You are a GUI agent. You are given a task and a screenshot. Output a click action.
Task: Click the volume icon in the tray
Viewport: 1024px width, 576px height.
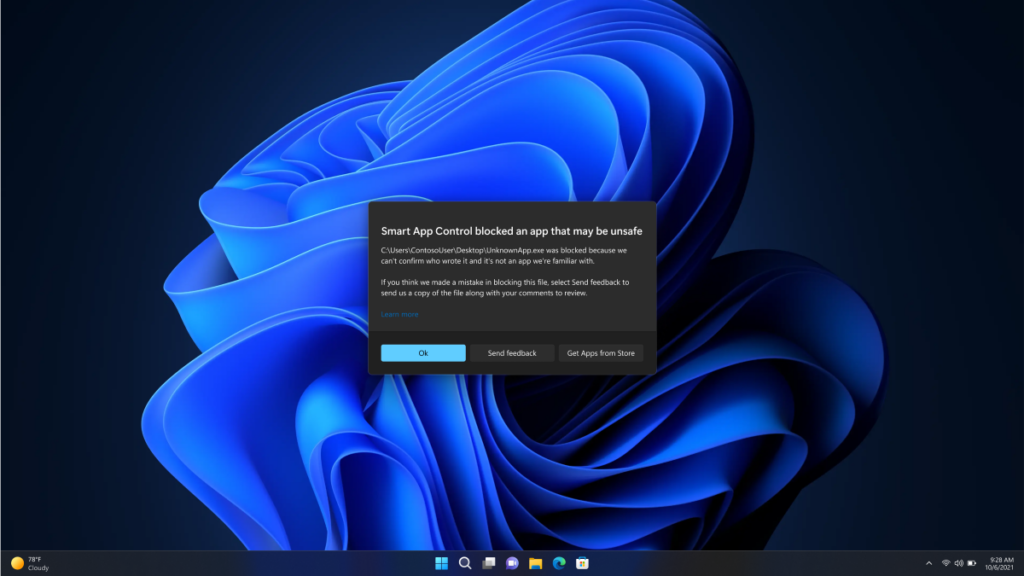(x=959, y=563)
